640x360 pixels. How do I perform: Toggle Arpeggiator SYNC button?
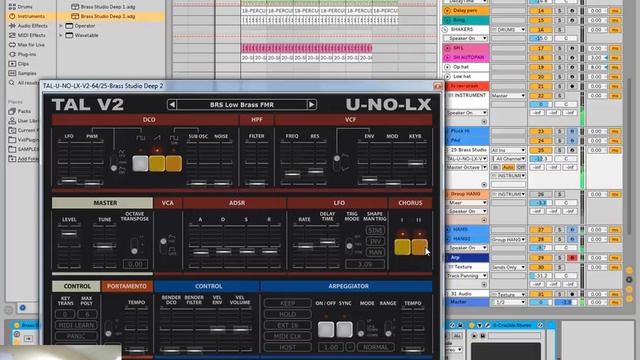click(x=344, y=329)
